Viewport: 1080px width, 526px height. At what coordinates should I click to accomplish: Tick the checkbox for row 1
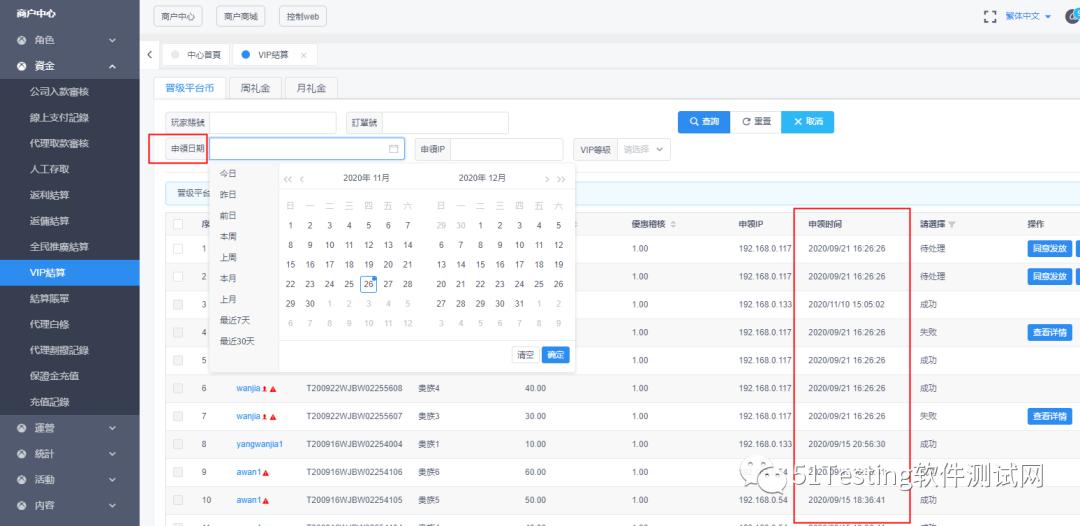(178, 249)
